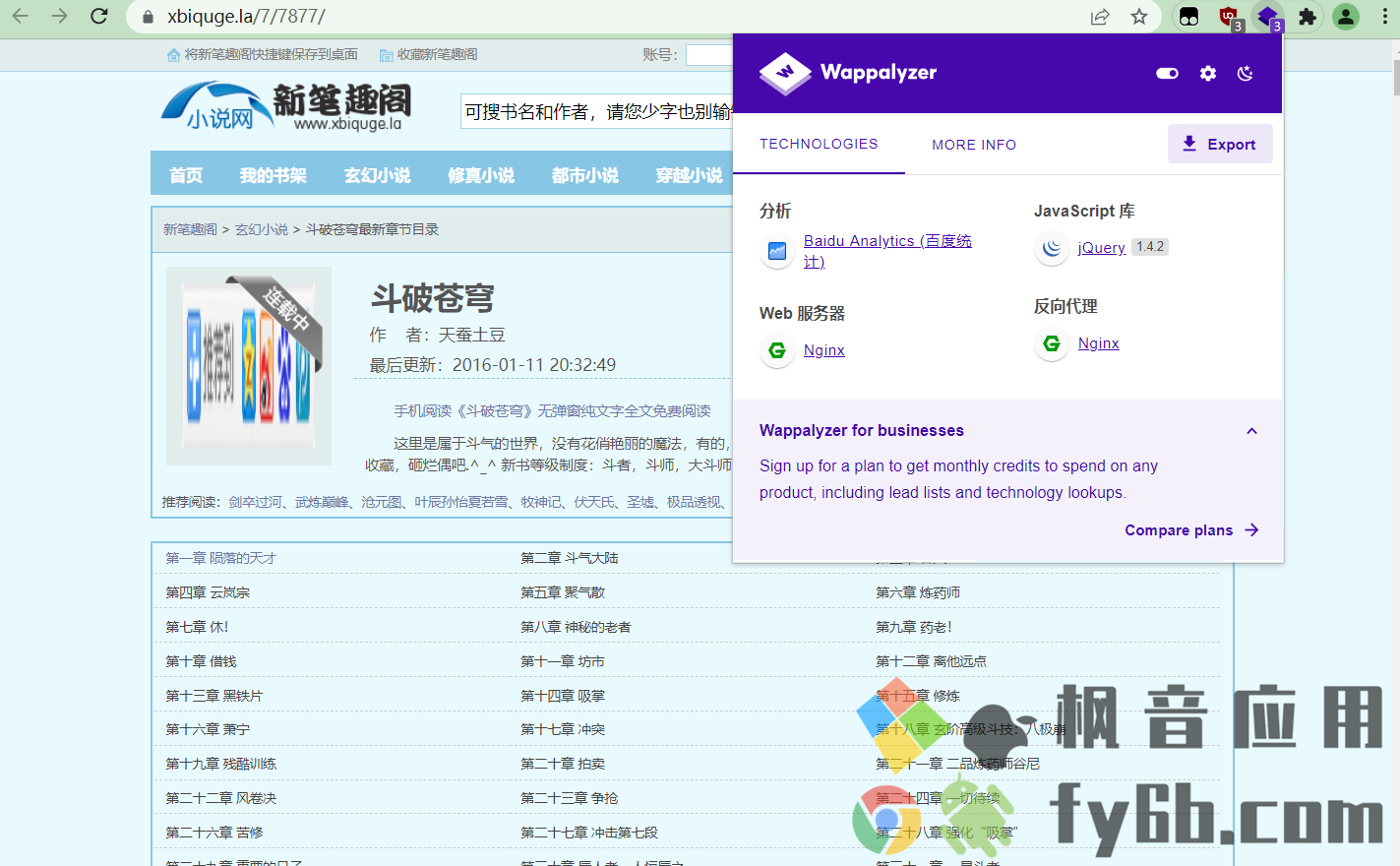Open the Nginx link under 反向代理
The height and width of the screenshot is (866, 1400).
pos(1099,343)
